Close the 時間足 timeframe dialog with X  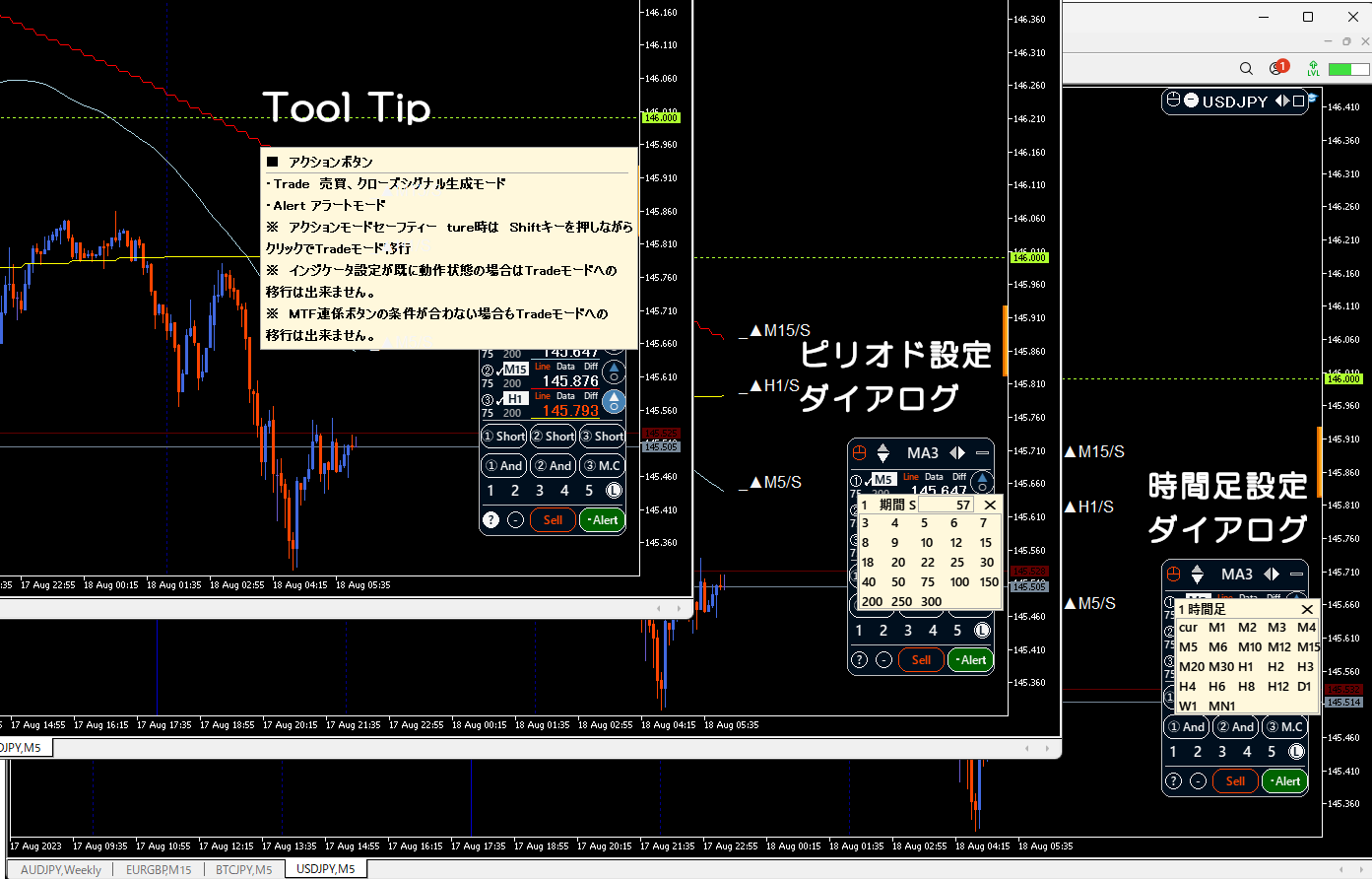(x=1307, y=610)
